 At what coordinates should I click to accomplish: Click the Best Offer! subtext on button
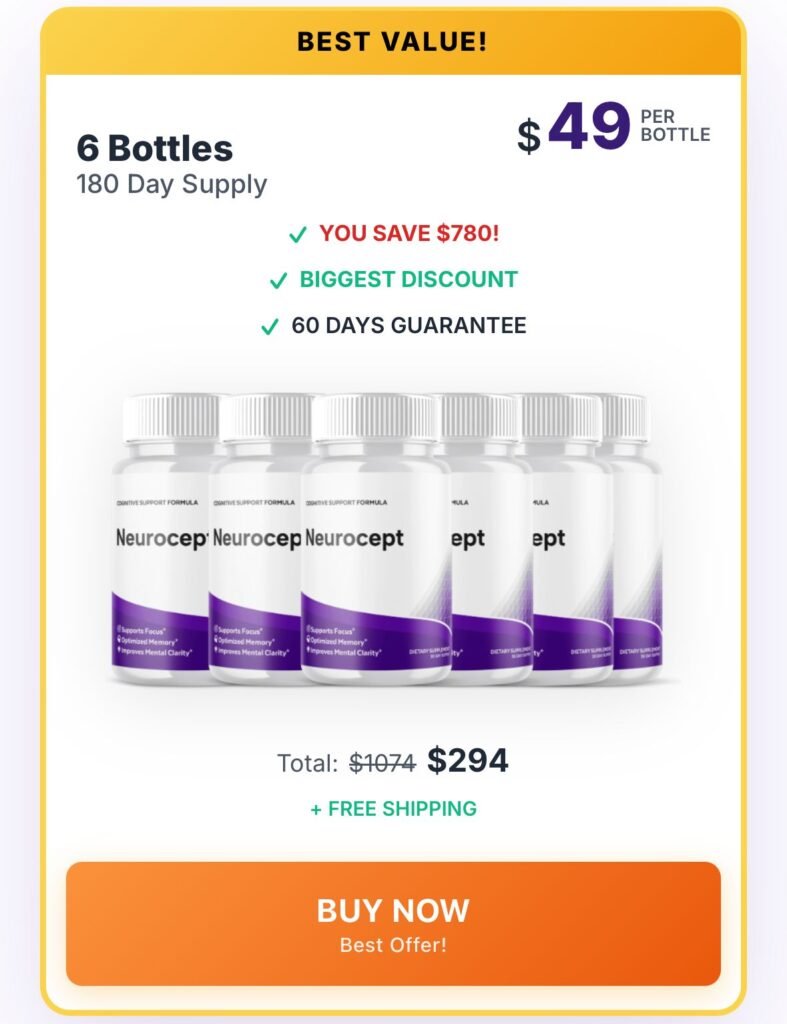point(393,944)
